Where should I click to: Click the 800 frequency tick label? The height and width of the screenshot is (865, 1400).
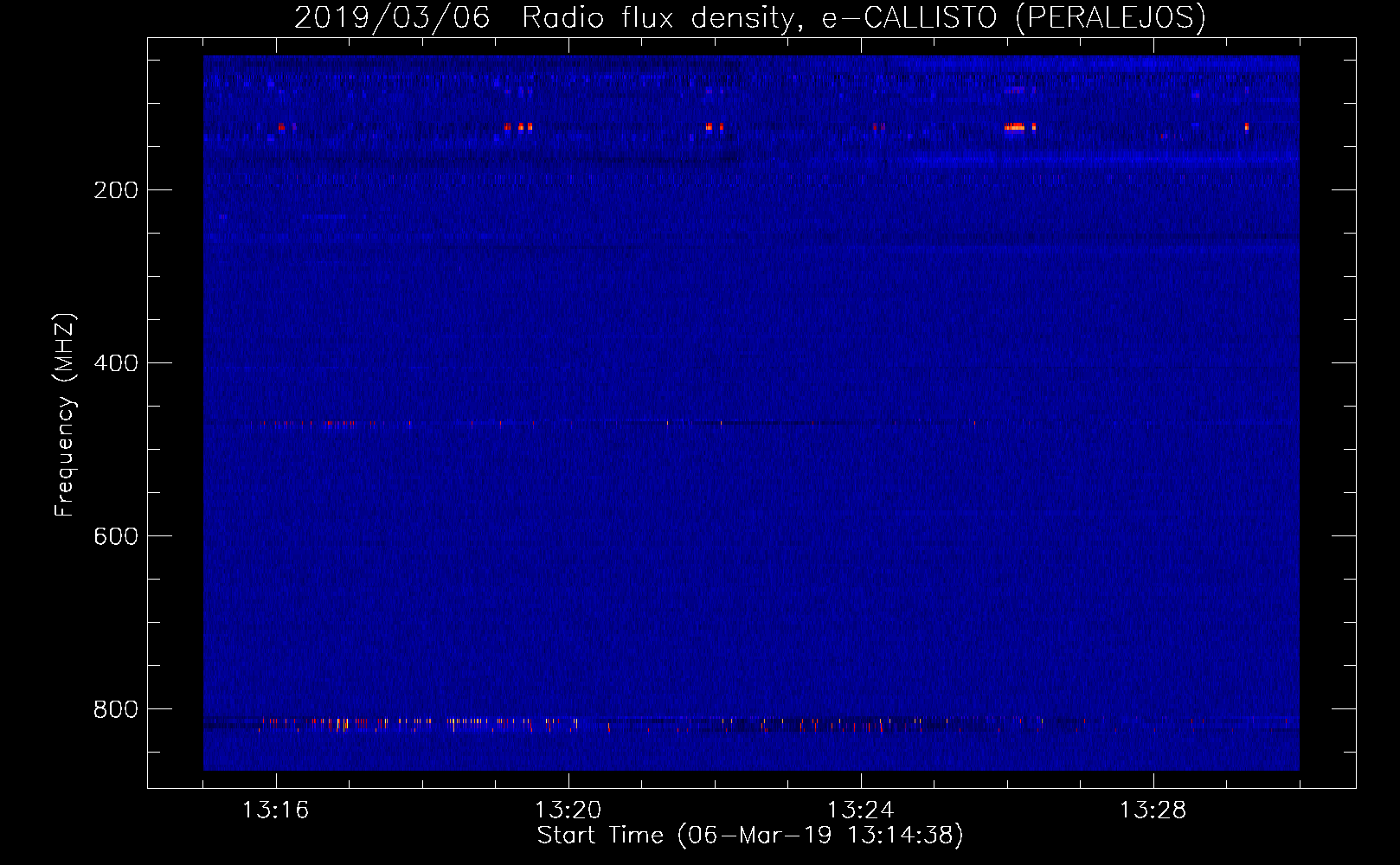115,709
